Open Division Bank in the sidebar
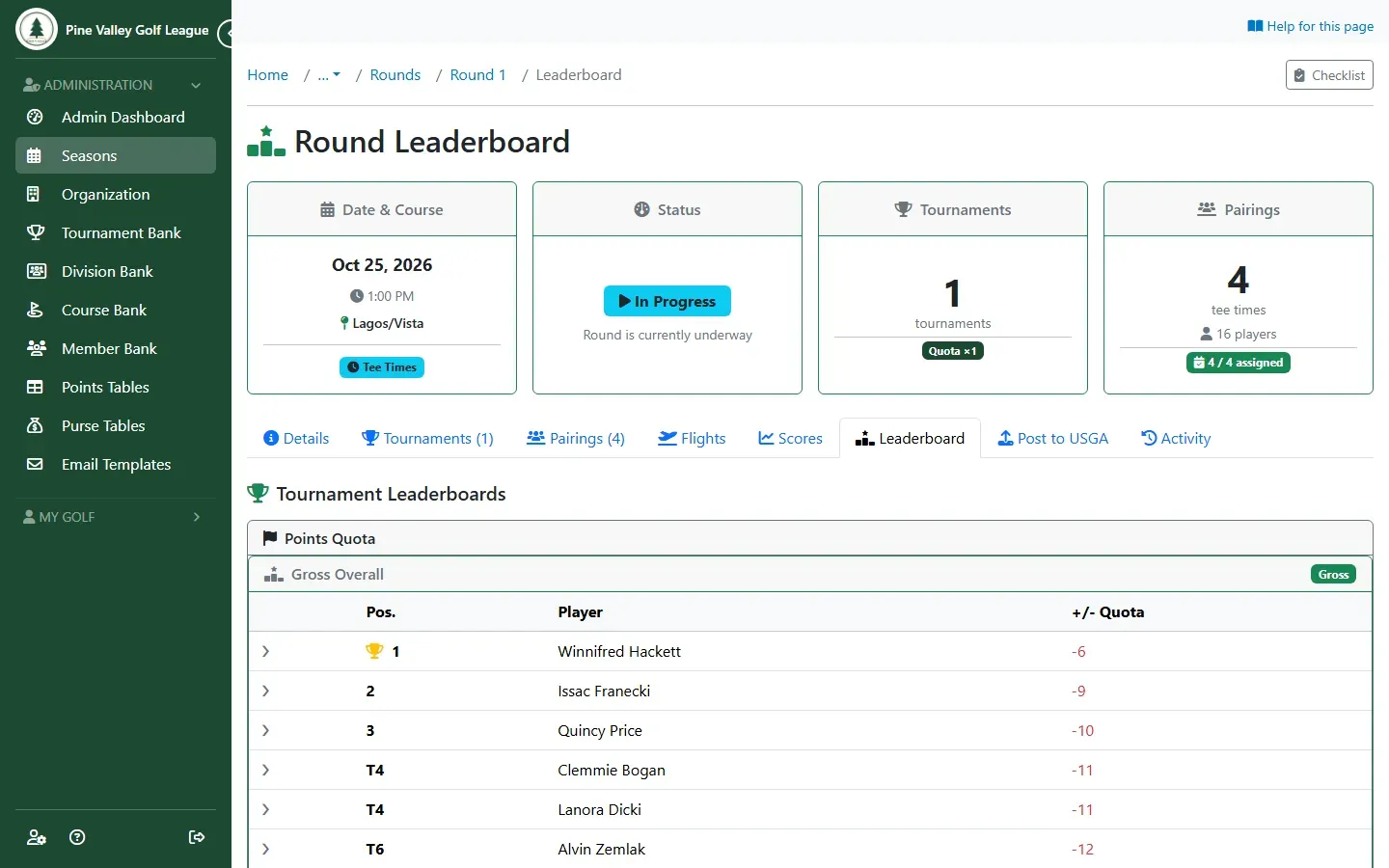The image size is (1389, 868). 116,271
